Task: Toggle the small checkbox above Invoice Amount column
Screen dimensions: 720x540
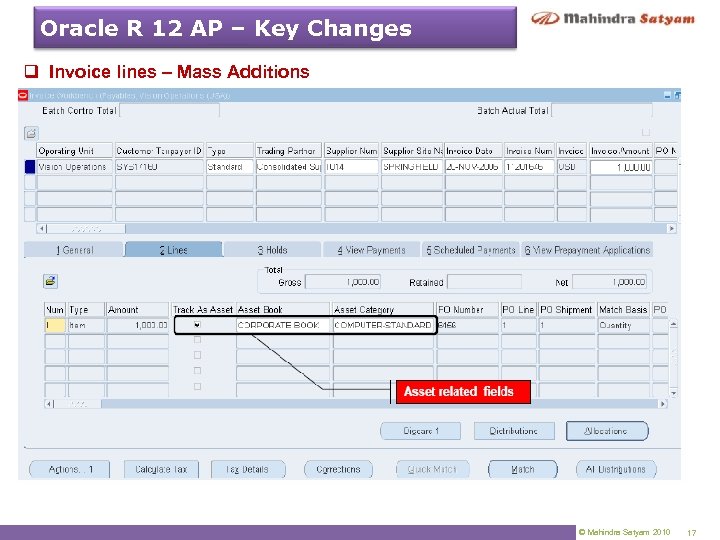Action: tap(646, 132)
